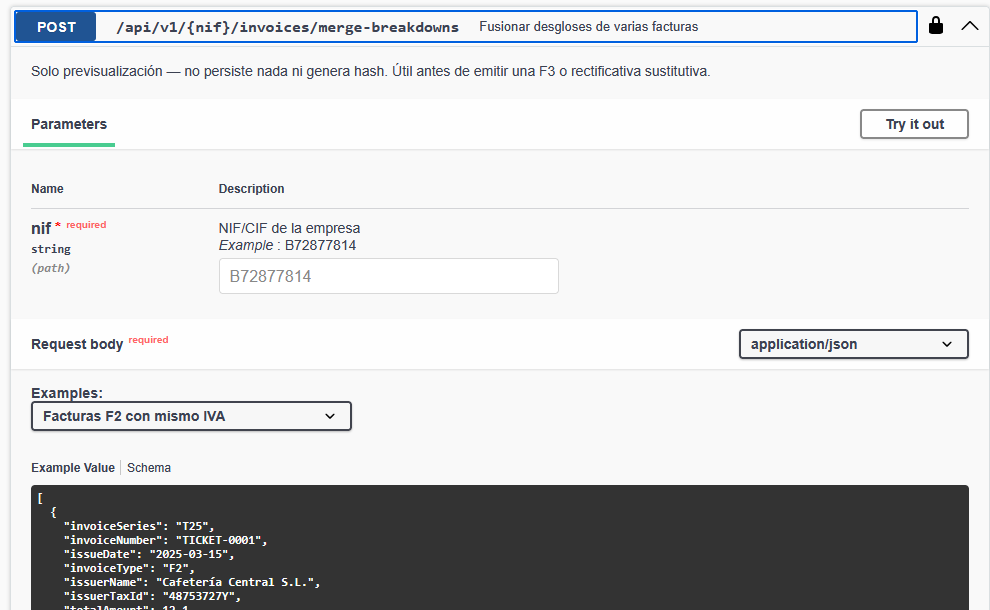Open the application/json content type dropdown
990x610 pixels.
853,344
